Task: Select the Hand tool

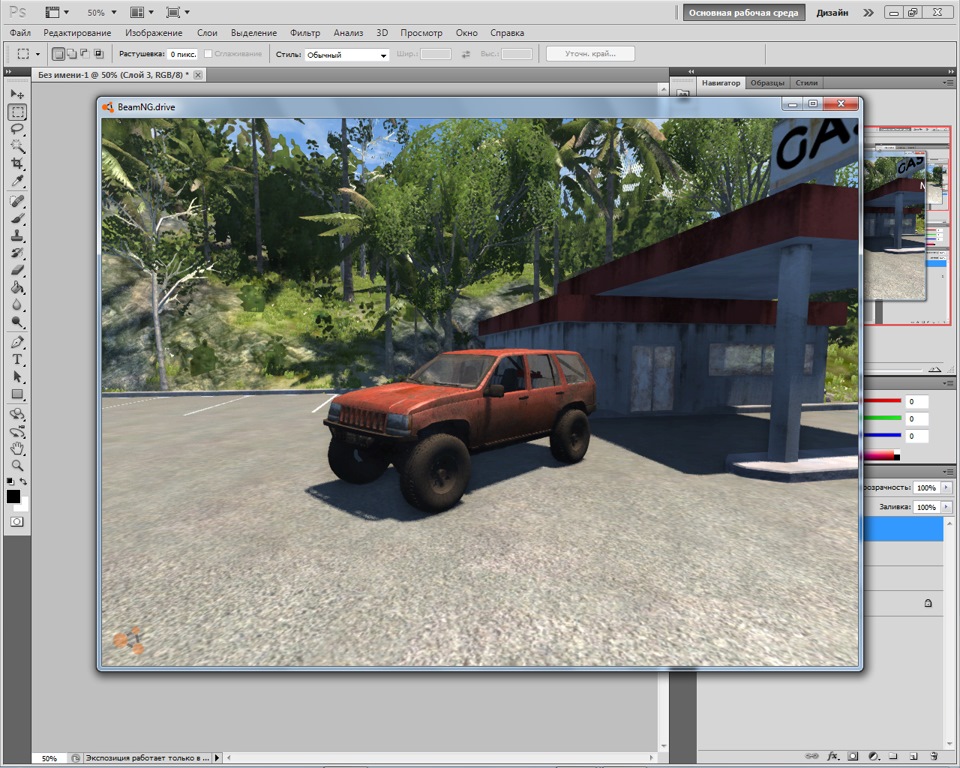Action: point(17,448)
